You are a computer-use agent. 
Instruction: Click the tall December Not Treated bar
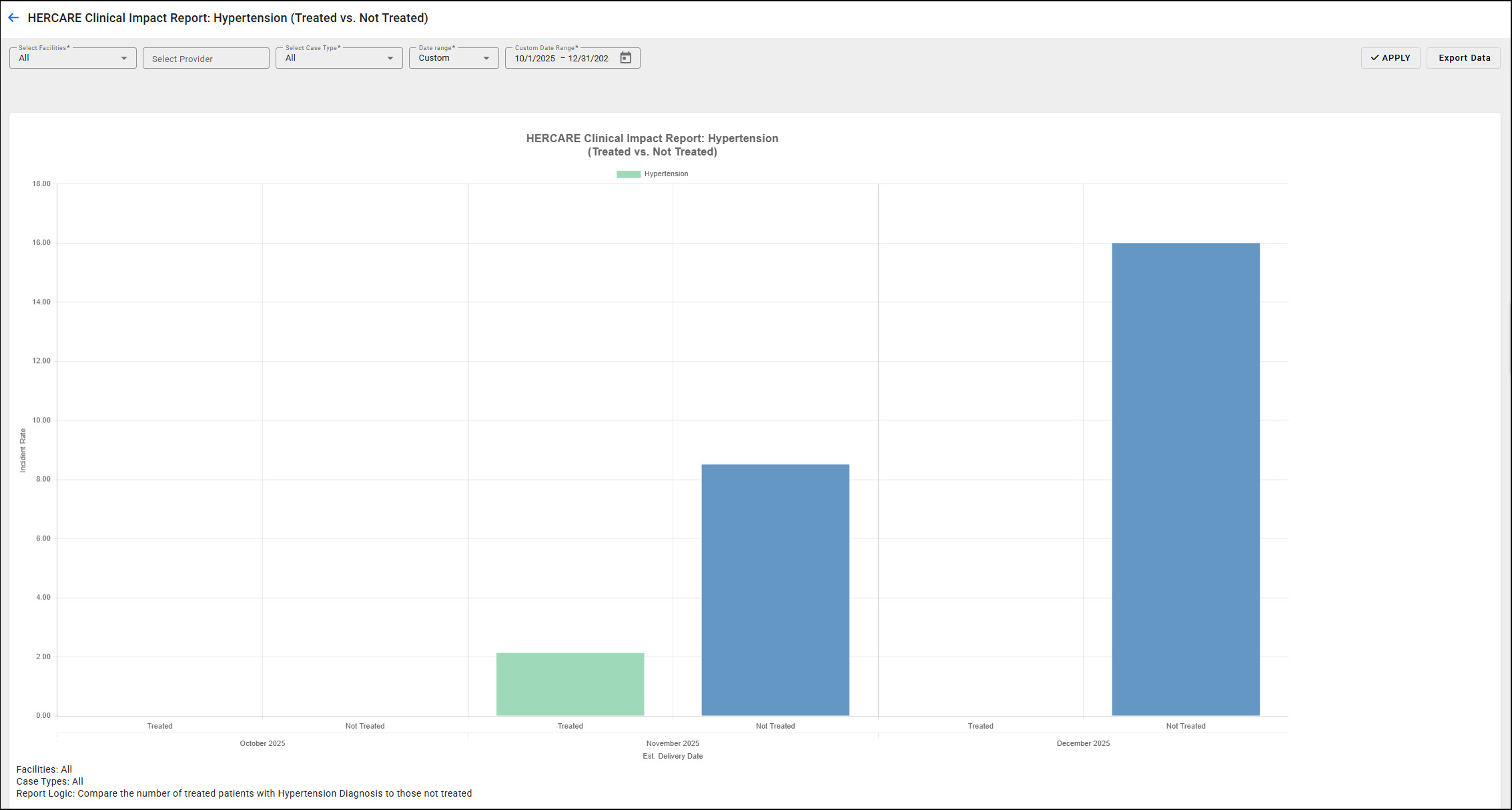pos(1185,479)
